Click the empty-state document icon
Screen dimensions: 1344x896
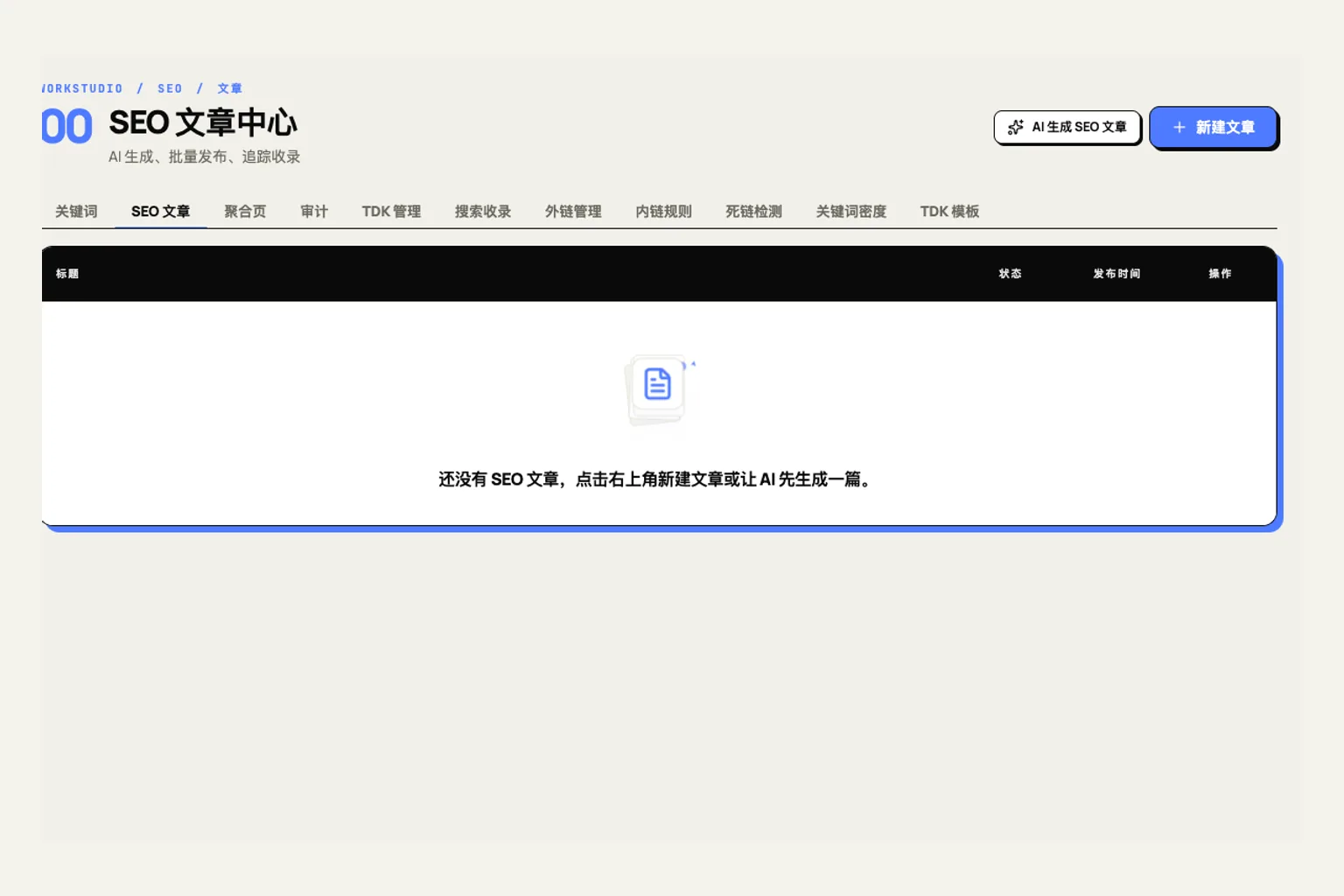(x=657, y=384)
